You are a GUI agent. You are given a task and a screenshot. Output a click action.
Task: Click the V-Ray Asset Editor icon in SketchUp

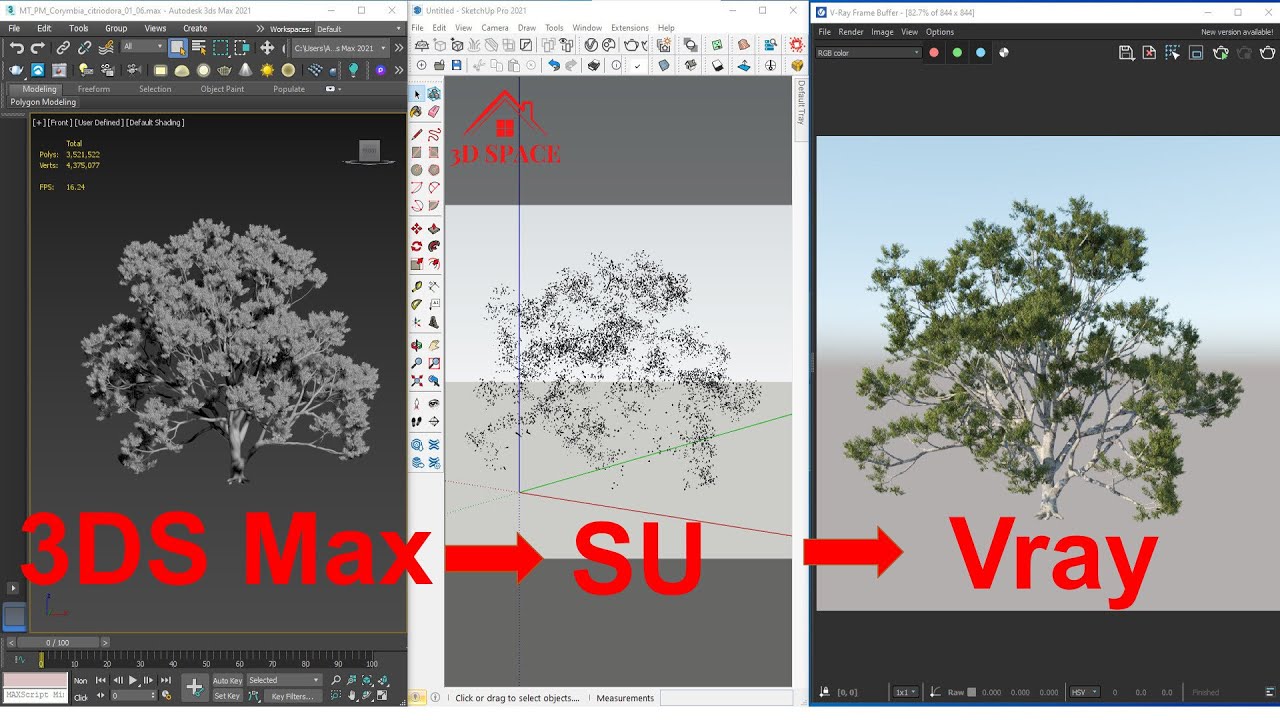click(591, 45)
